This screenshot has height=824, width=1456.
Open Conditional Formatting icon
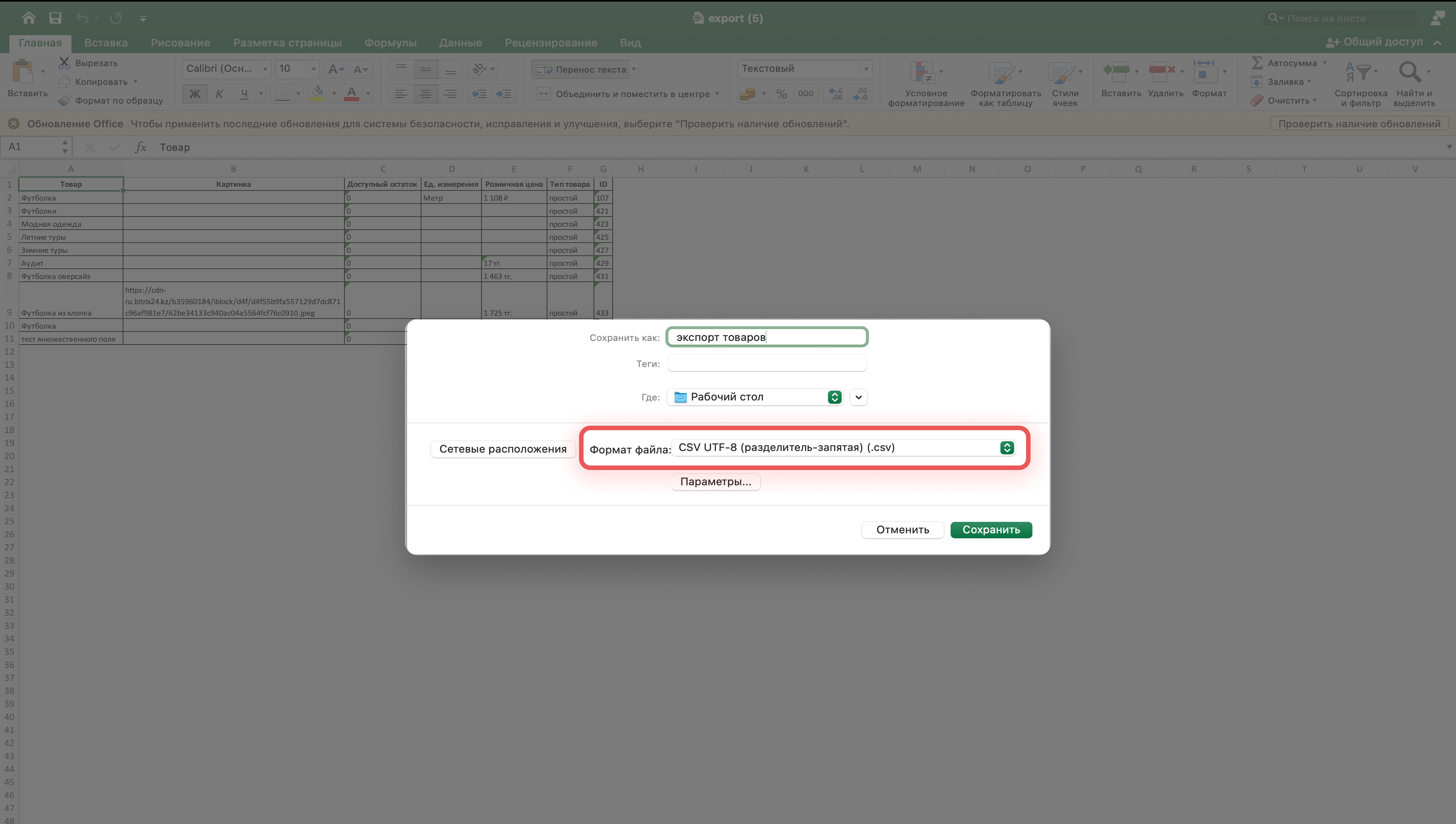(x=922, y=72)
